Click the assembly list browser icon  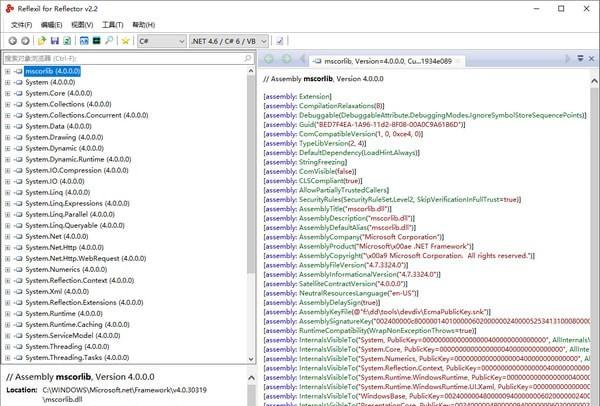(84, 41)
